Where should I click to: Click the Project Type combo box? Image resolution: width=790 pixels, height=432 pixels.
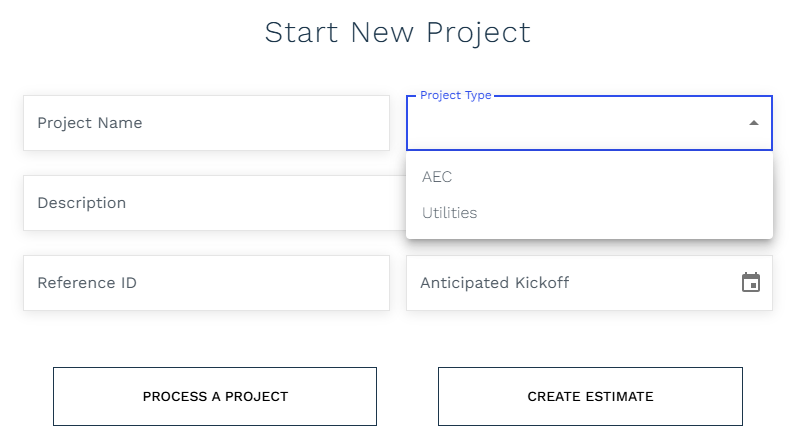point(589,123)
